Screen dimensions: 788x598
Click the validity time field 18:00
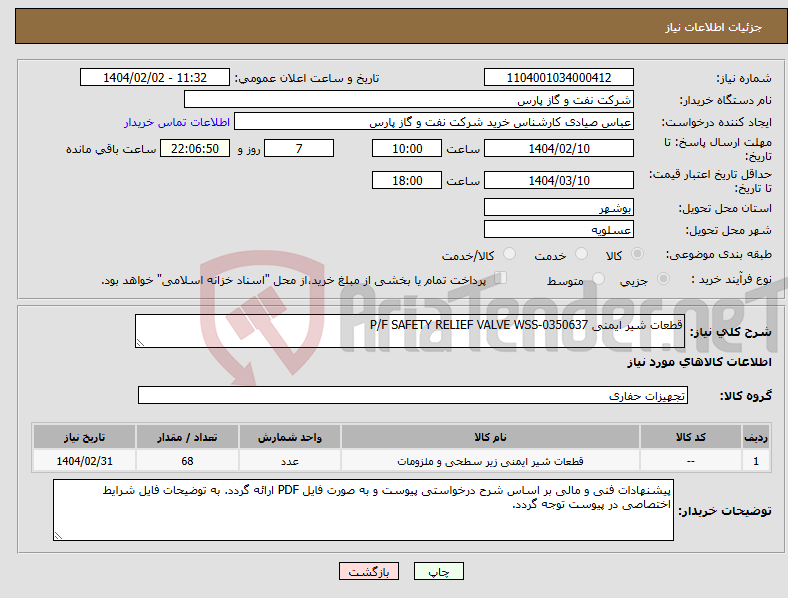pos(407,180)
